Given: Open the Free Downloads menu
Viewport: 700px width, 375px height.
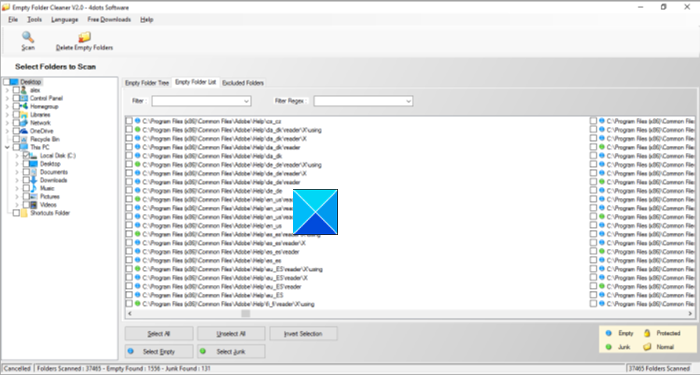Looking at the screenshot, I should coord(109,20).
